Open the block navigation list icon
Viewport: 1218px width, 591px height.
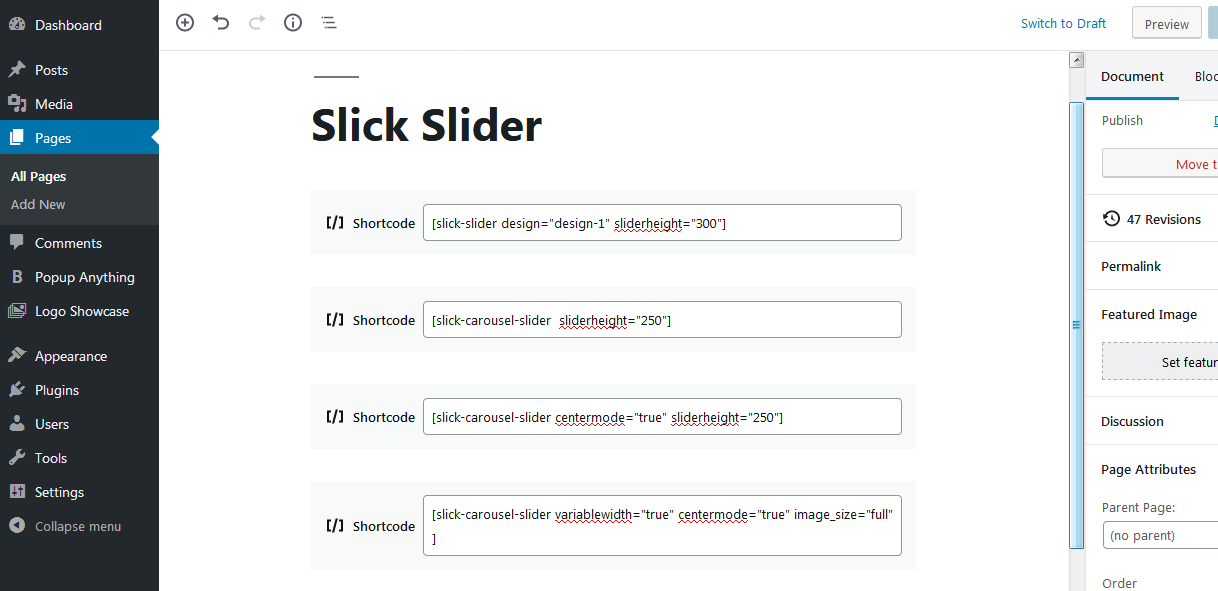pyautogui.click(x=328, y=22)
